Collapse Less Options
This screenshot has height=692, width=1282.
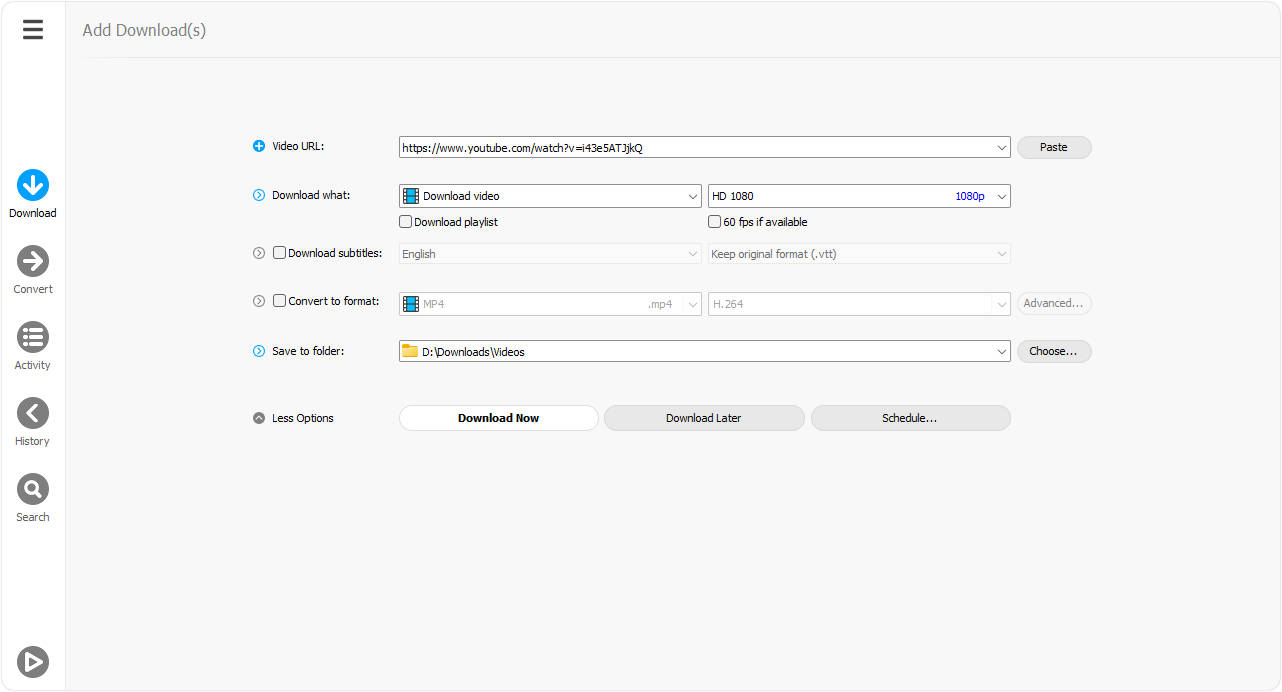coord(258,417)
